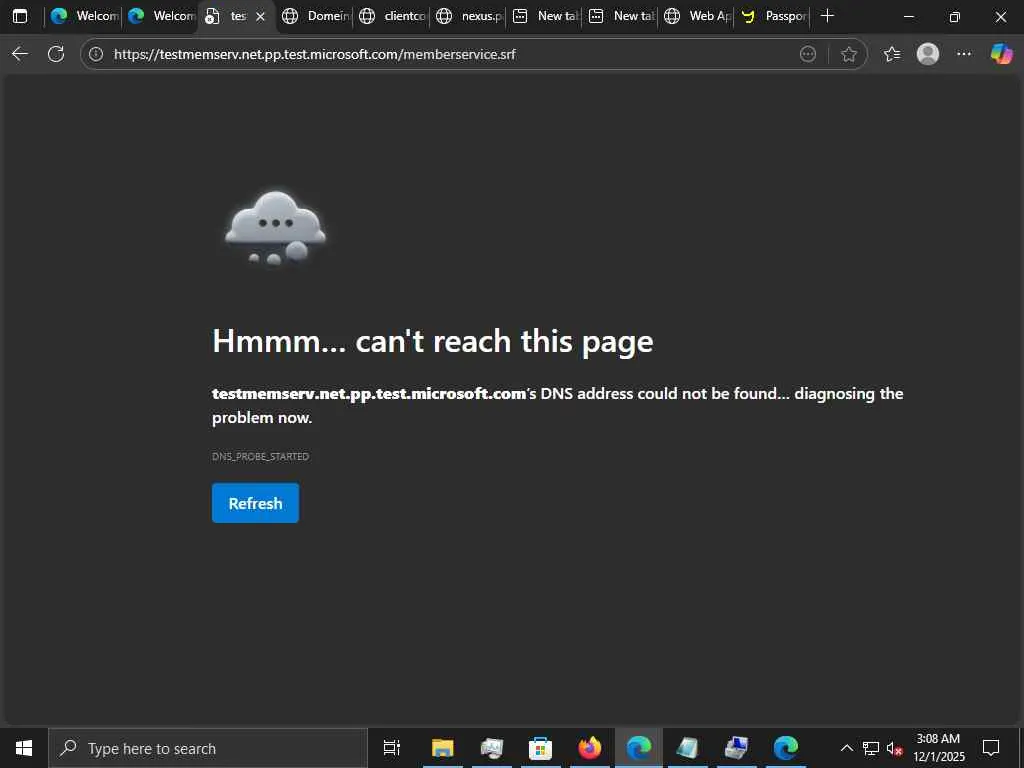Viewport: 1024px width, 768px height.
Task: Show hidden system tray icons
Action: [x=846, y=748]
